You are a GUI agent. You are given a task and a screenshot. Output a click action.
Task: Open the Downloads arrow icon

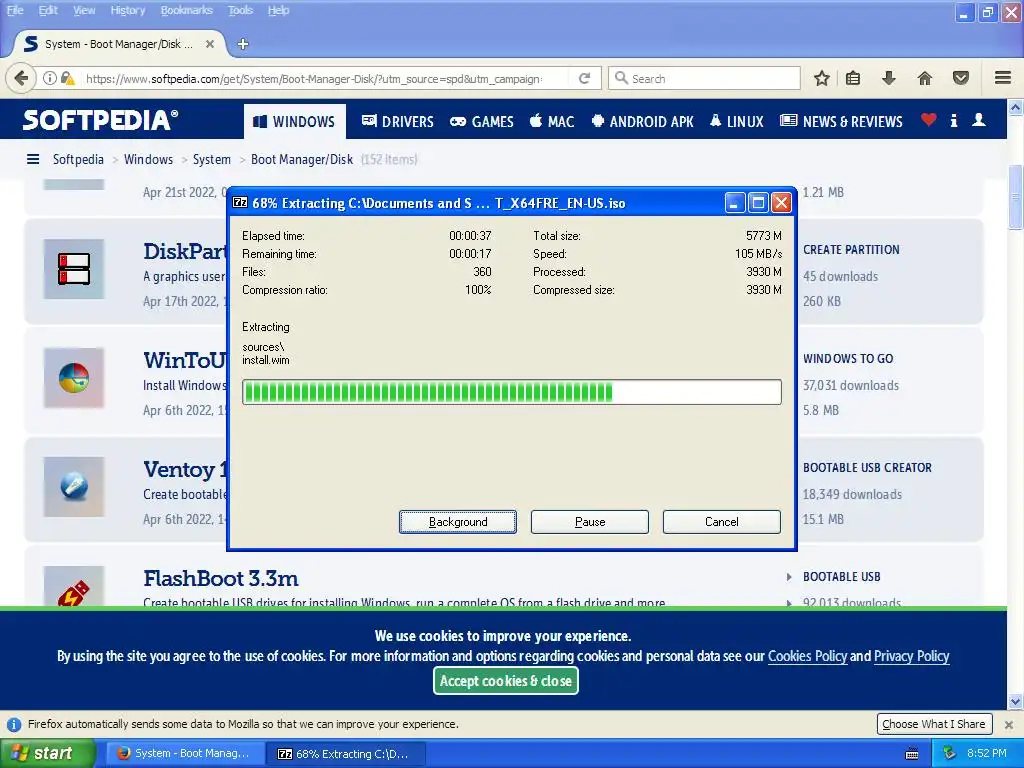[x=888, y=78]
